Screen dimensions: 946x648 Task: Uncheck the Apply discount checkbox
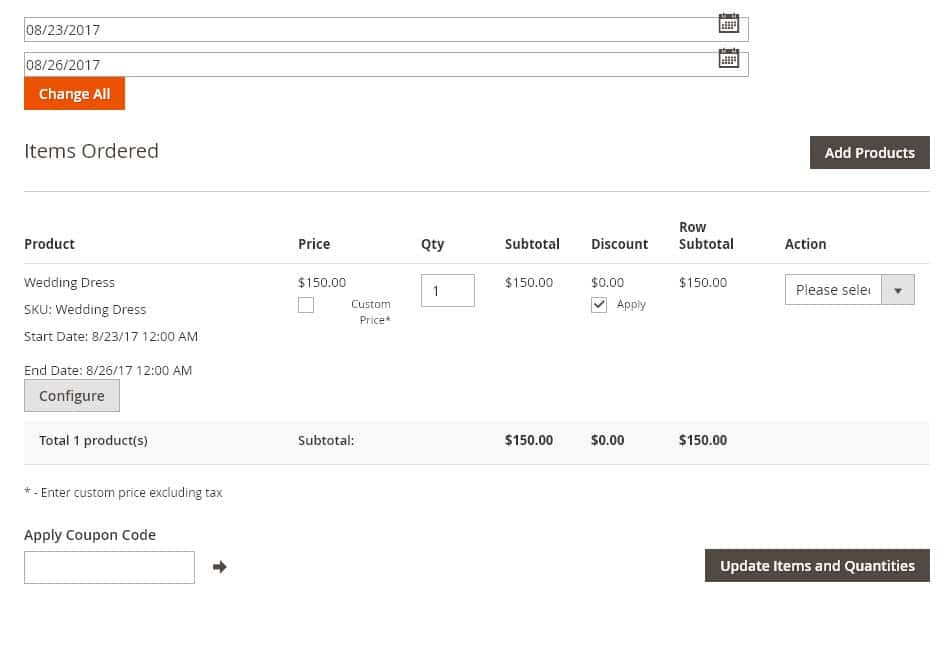point(599,305)
